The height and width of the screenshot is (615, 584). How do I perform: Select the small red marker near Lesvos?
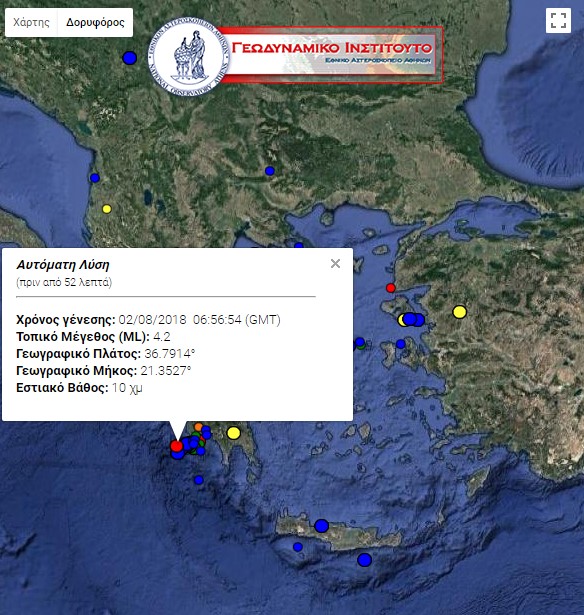click(x=390, y=288)
